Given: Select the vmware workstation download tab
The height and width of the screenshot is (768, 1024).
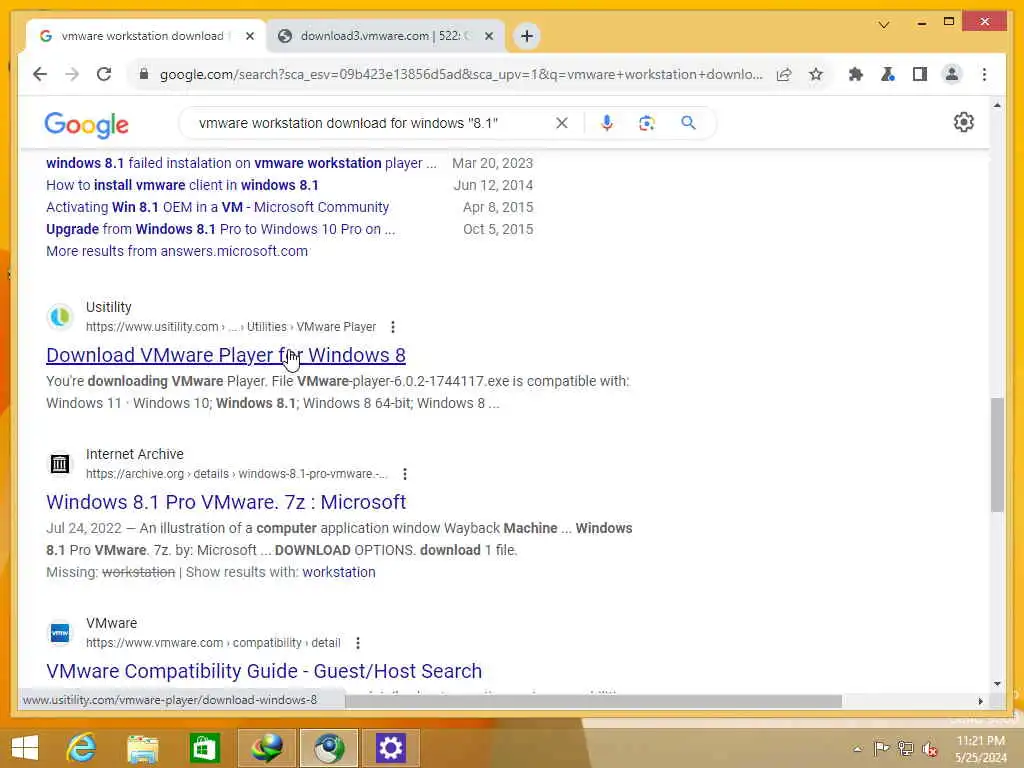Looking at the screenshot, I should tap(142, 36).
